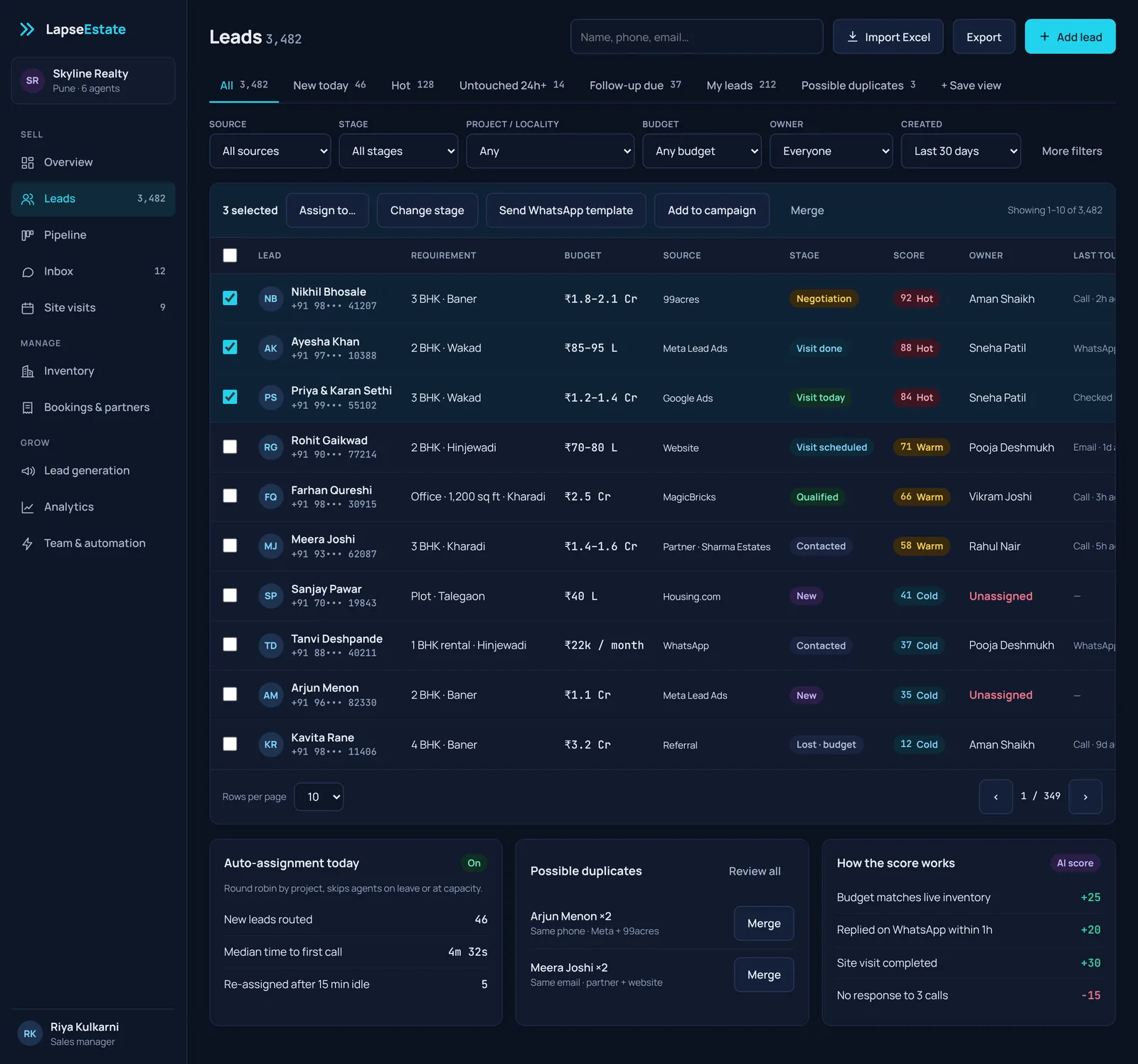Click the plus icon on Add lead
1138x1064 pixels.
1044,36
